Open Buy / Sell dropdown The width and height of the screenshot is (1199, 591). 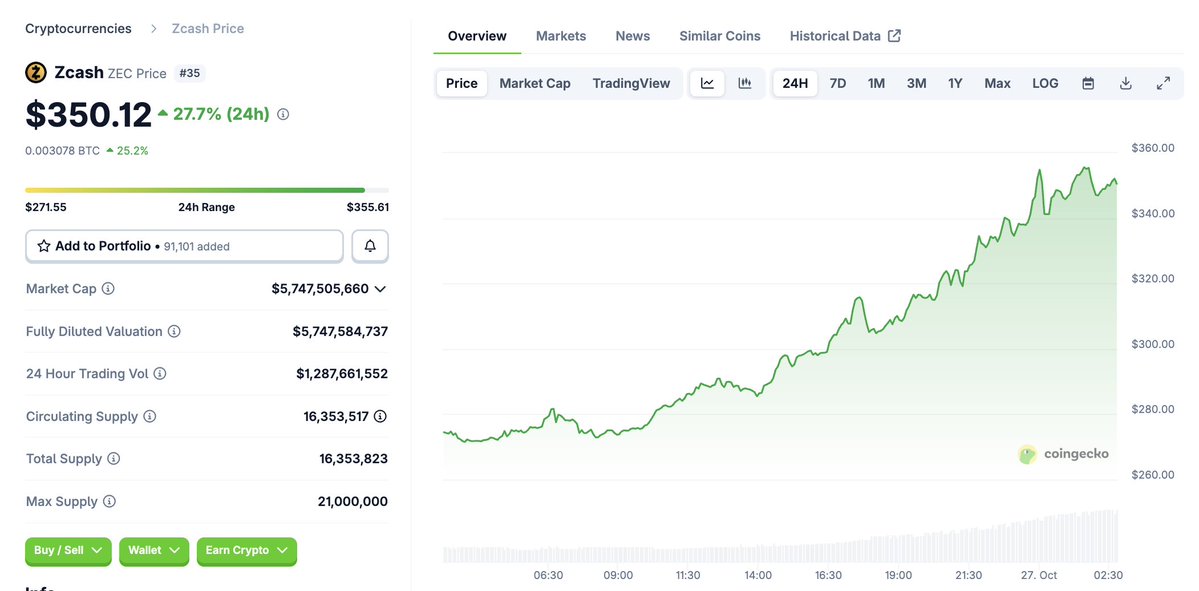(x=68, y=550)
